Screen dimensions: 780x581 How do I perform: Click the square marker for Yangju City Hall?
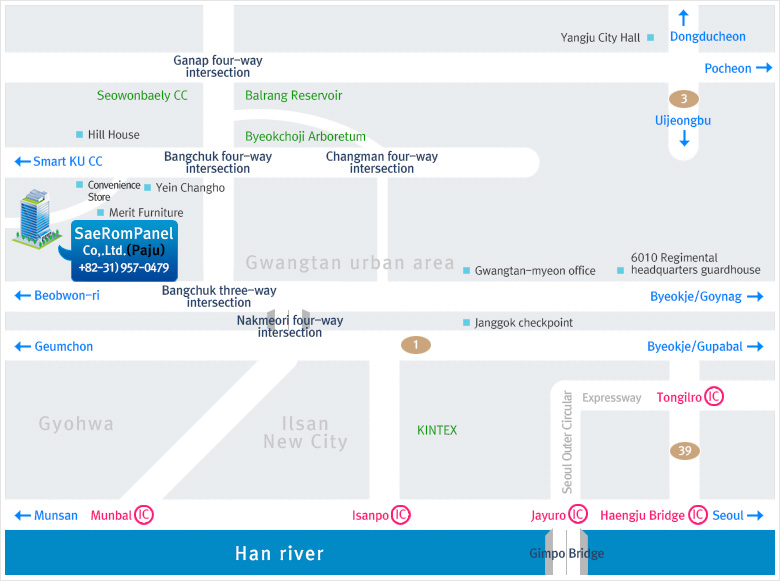coord(650,37)
